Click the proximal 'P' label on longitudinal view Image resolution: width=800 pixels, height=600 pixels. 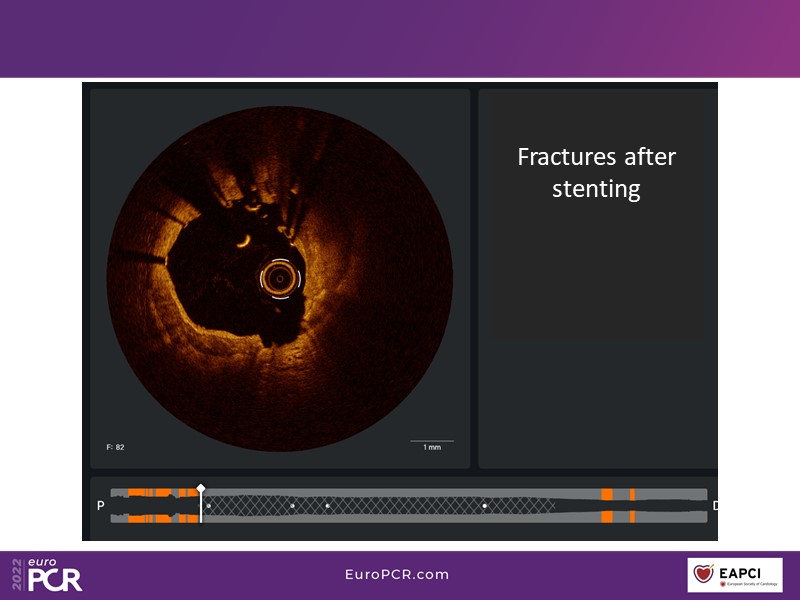point(100,506)
